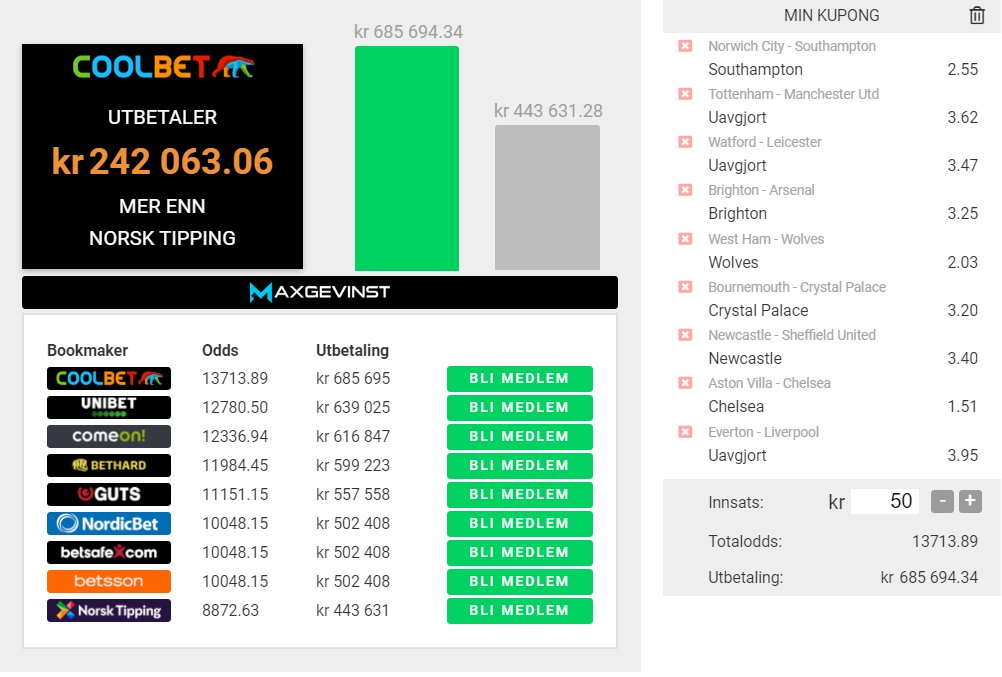
Task: Click the Bookmaker column header
Action: (x=88, y=350)
